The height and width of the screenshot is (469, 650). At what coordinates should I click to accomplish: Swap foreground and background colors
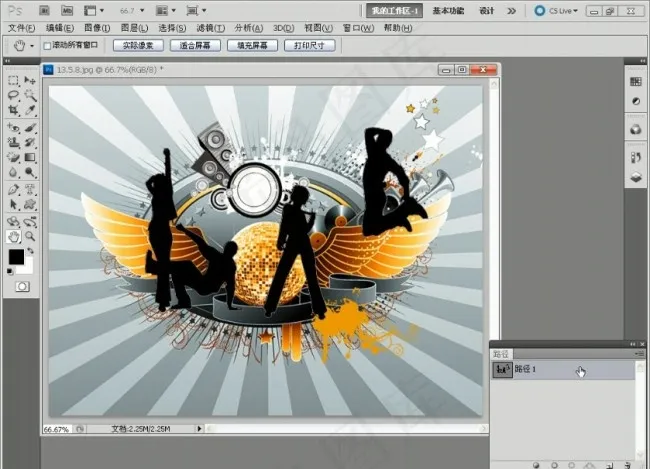(x=29, y=250)
